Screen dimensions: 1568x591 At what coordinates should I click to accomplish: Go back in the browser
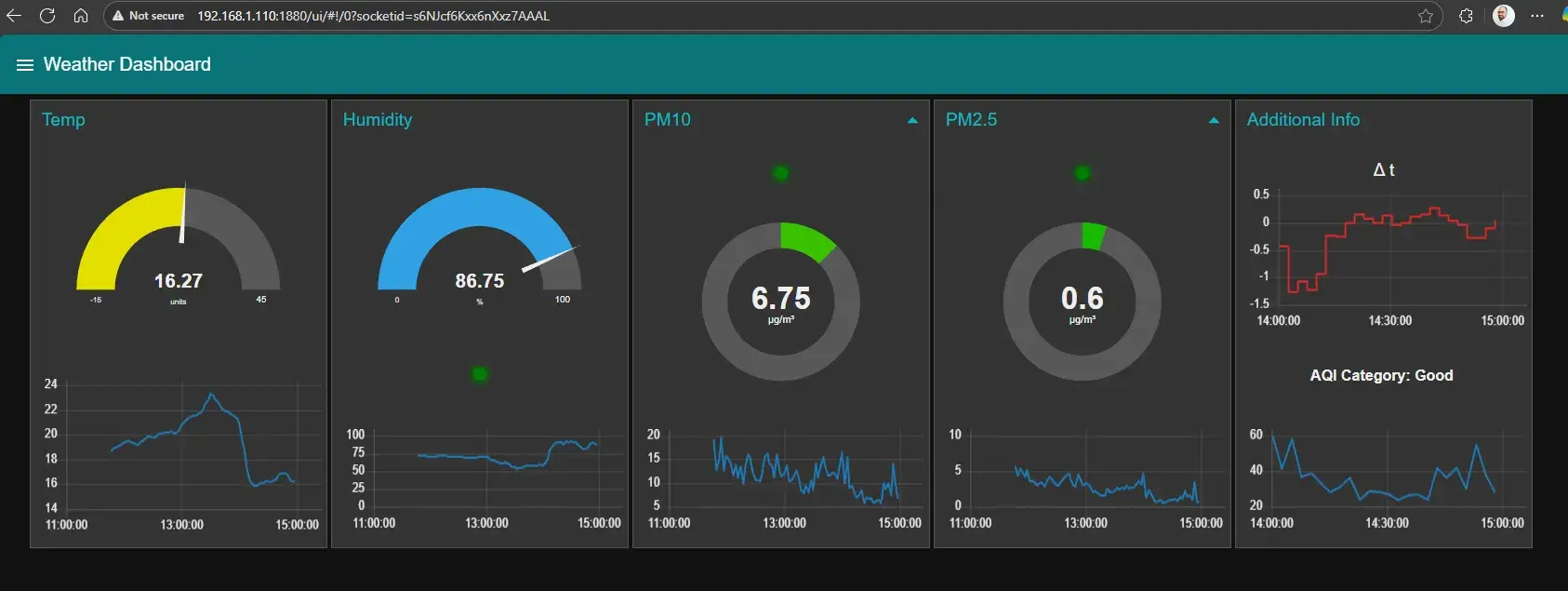[x=14, y=16]
